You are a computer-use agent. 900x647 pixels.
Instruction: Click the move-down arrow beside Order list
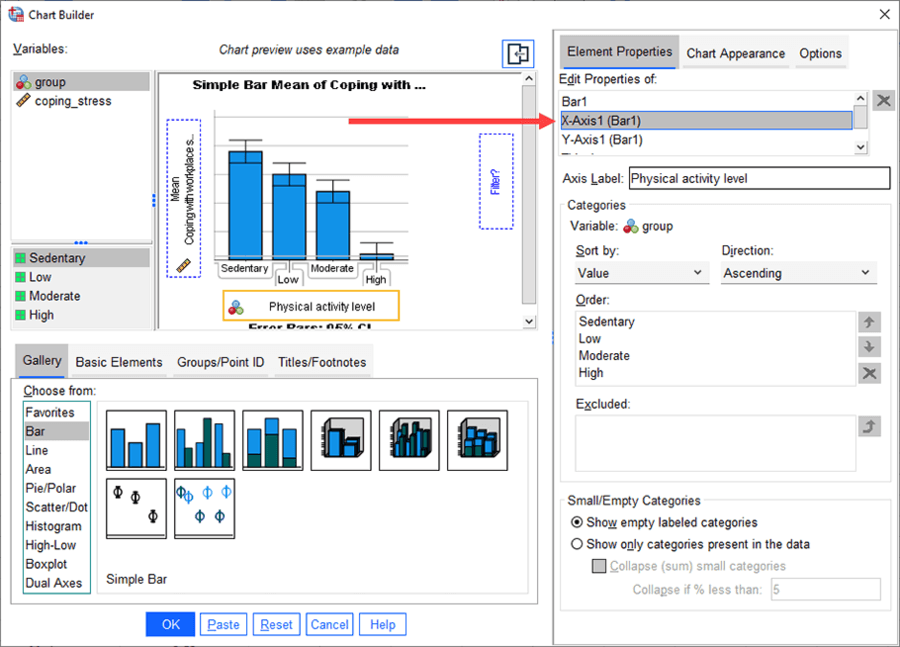coord(870,347)
